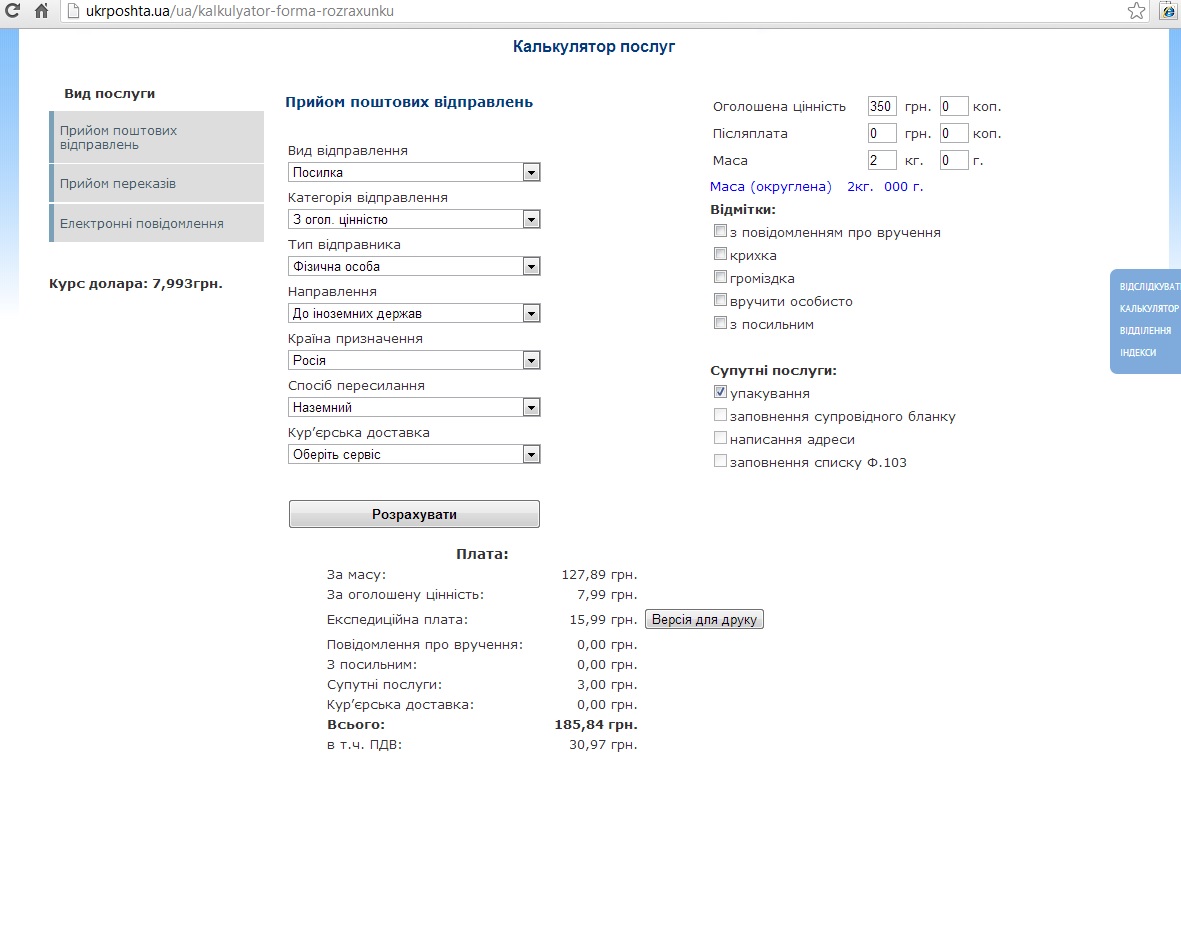Click the Курс долара: 7,993грн. text
The height and width of the screenshot is (941, 1181).
(x=136, y=284)
